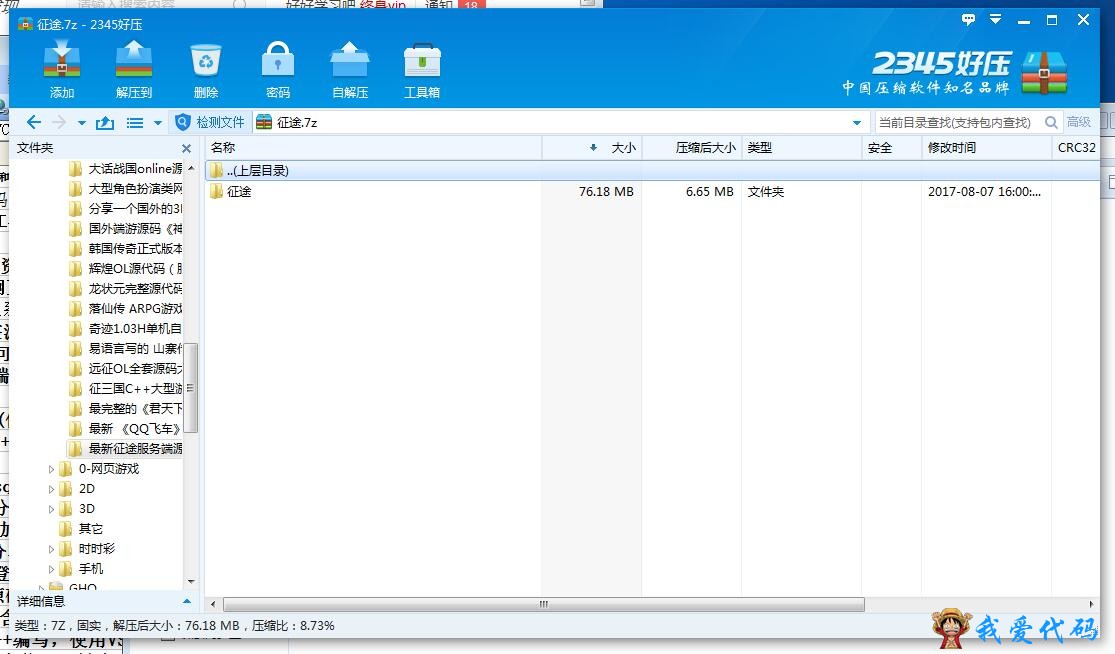The height and width of the screenshot is (654, 1115).
Task: Select 大型角色扮演类 folder in tree
Action: coord(126,188)
